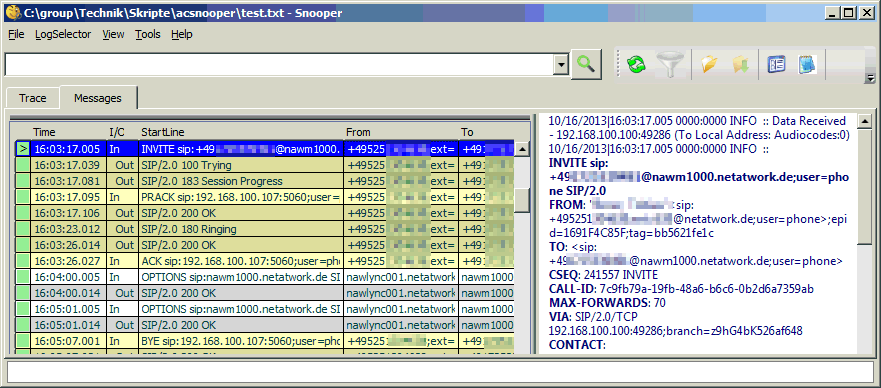Click the arrow marker of the 16:03:17.005 row
The height and width of the screenshot is (388, 881).
tap(22, 149)
